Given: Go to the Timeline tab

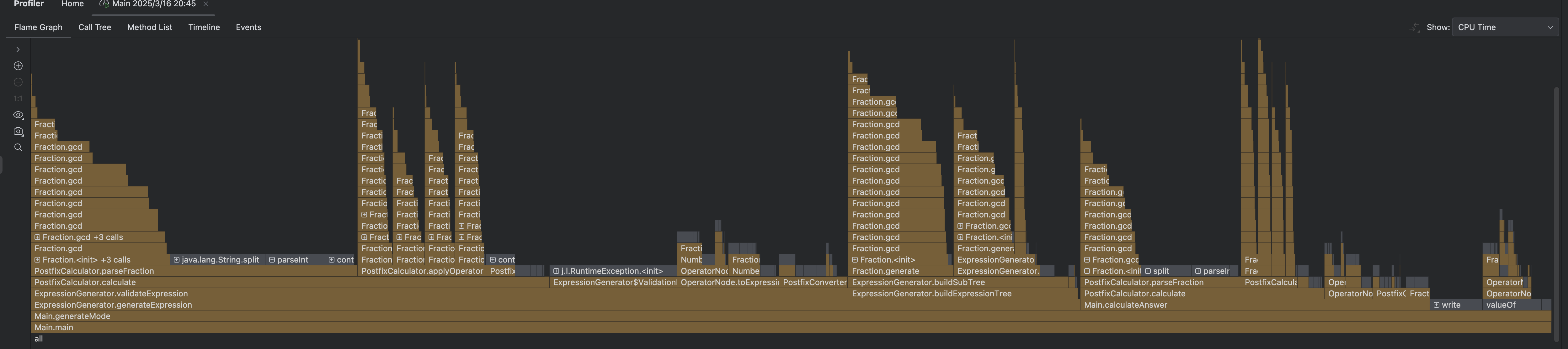Looking at the screenshot, I should tap(204, 27).
